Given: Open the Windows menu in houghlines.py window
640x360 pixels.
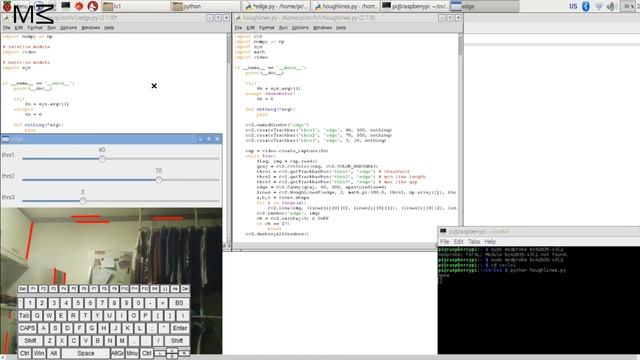Looking at the screenshot, I should tap(322, 28).
